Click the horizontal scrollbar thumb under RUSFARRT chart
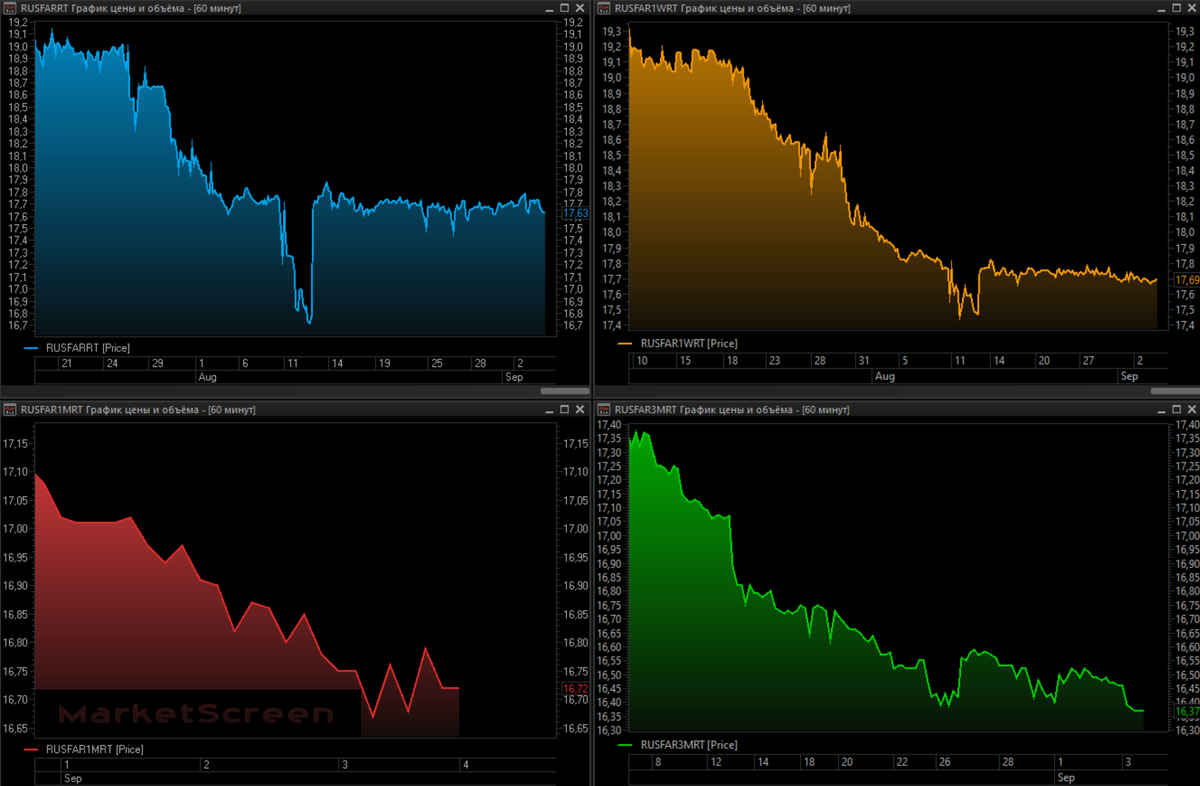Screen dimensions: 1200x786 tap(564, 391)
